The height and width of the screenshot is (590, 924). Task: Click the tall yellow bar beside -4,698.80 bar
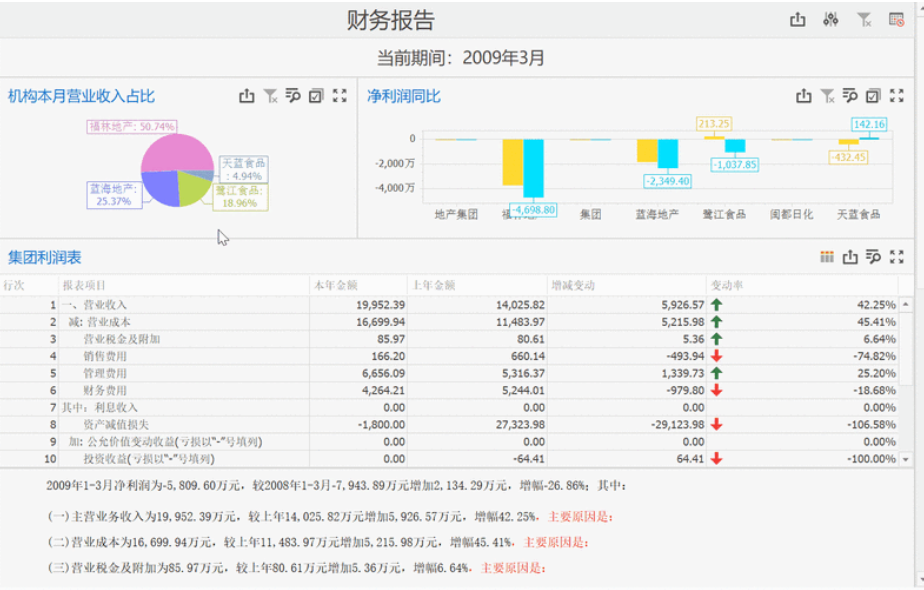click(x=513, y=162)
